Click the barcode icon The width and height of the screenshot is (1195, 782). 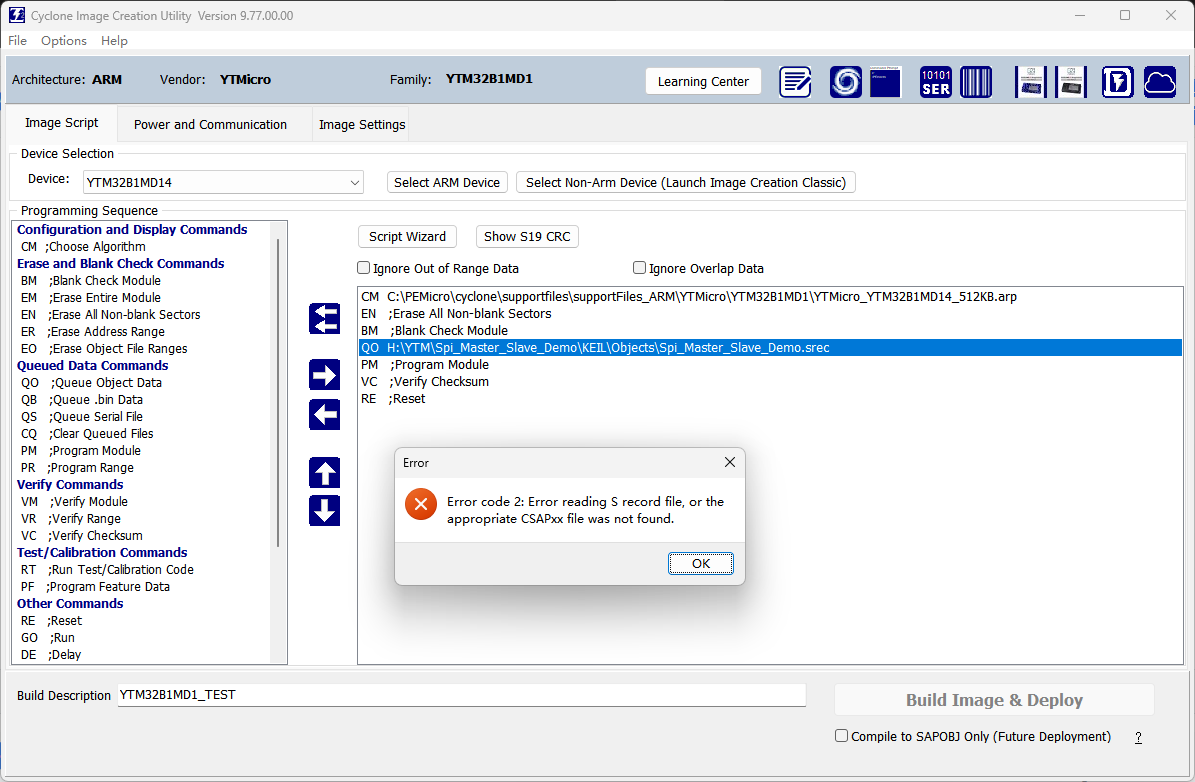tap(976, 82)
